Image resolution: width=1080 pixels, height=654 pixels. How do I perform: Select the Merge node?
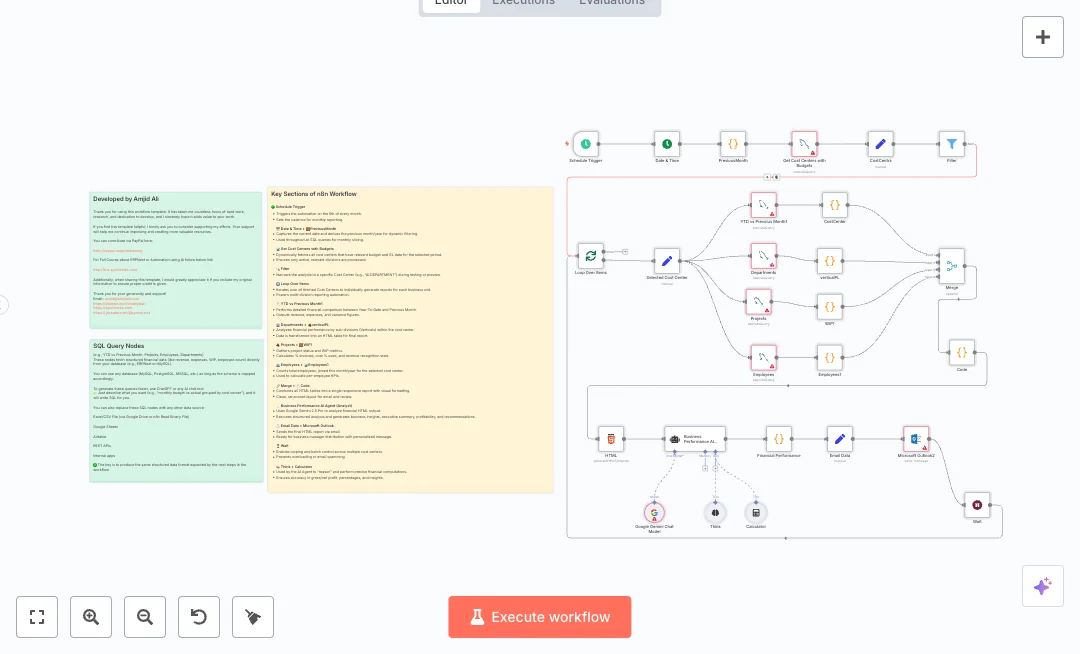coord(951,266)
